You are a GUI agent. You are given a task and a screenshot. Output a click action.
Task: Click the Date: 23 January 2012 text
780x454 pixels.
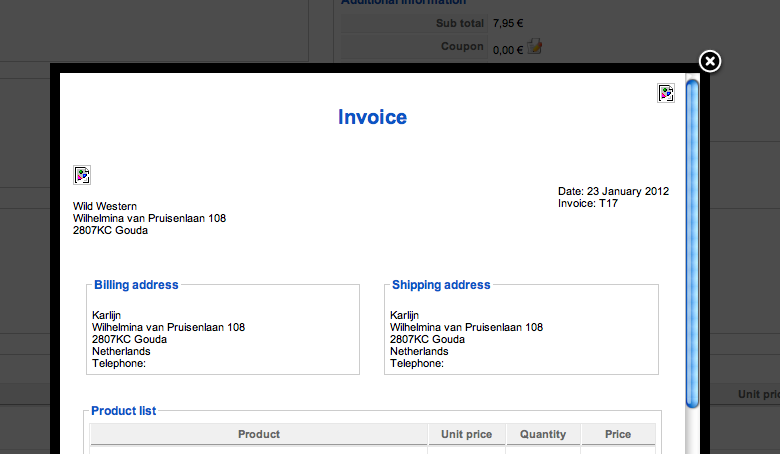[613, 191]
